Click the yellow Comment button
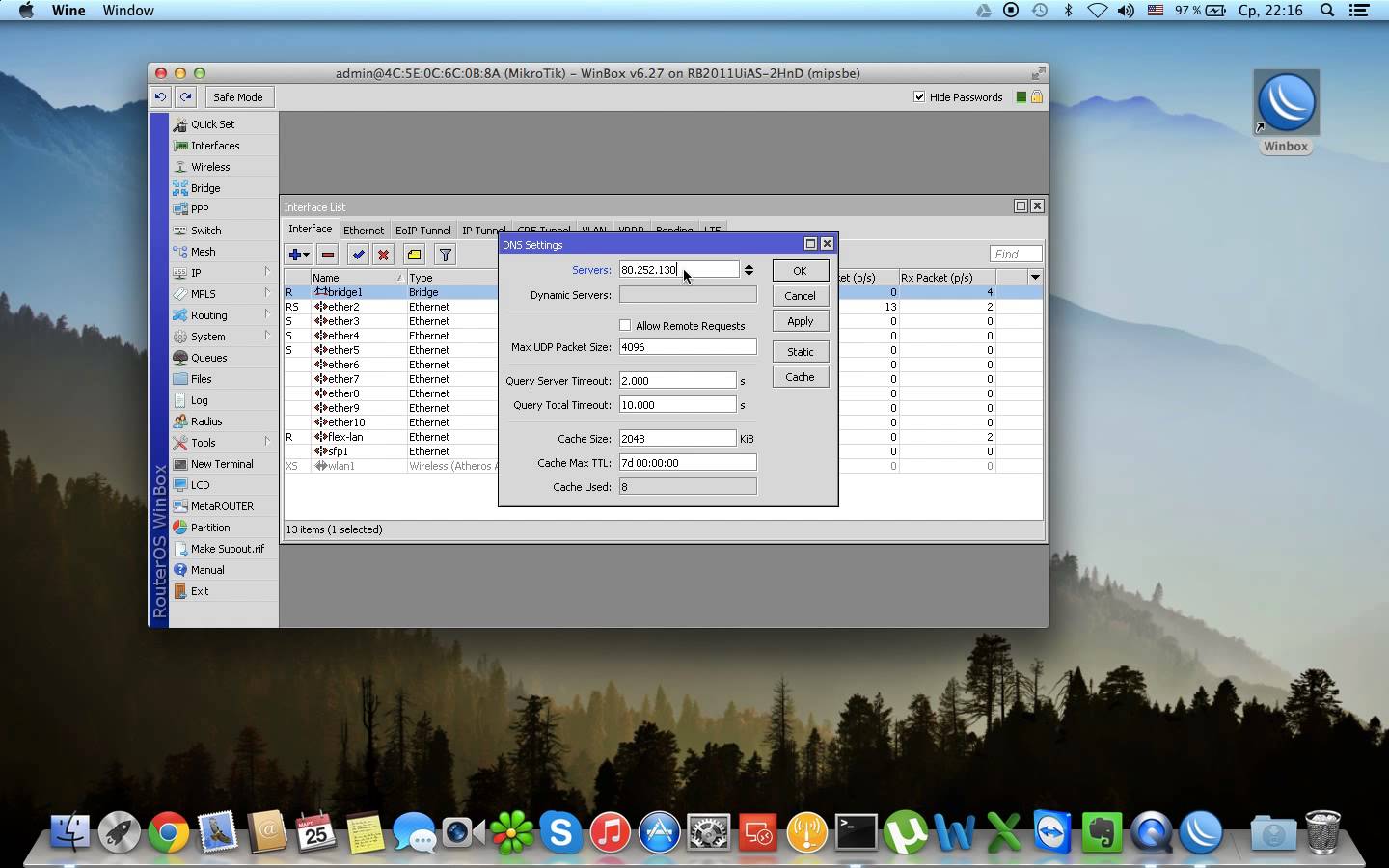 pyautogui.click(x=414, y=255)
